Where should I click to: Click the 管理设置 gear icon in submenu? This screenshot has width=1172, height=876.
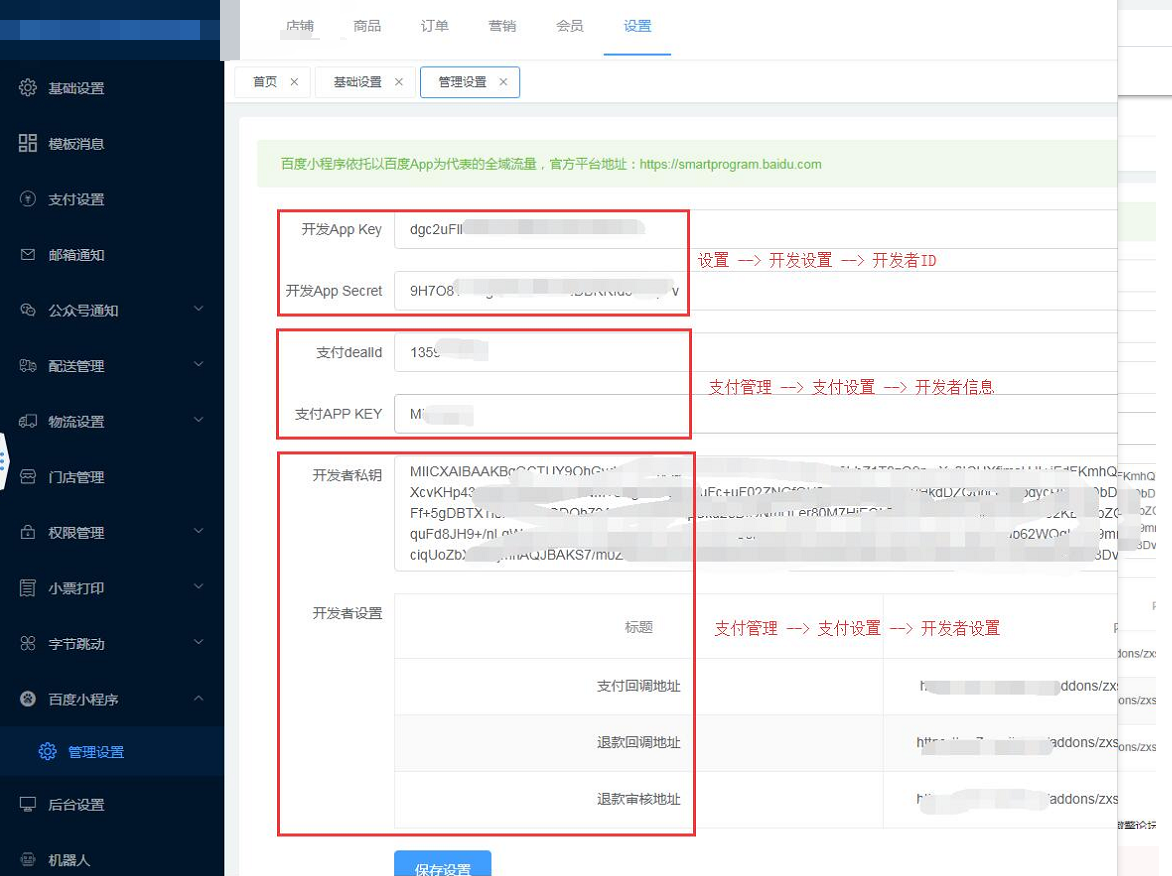pos(47,751)
